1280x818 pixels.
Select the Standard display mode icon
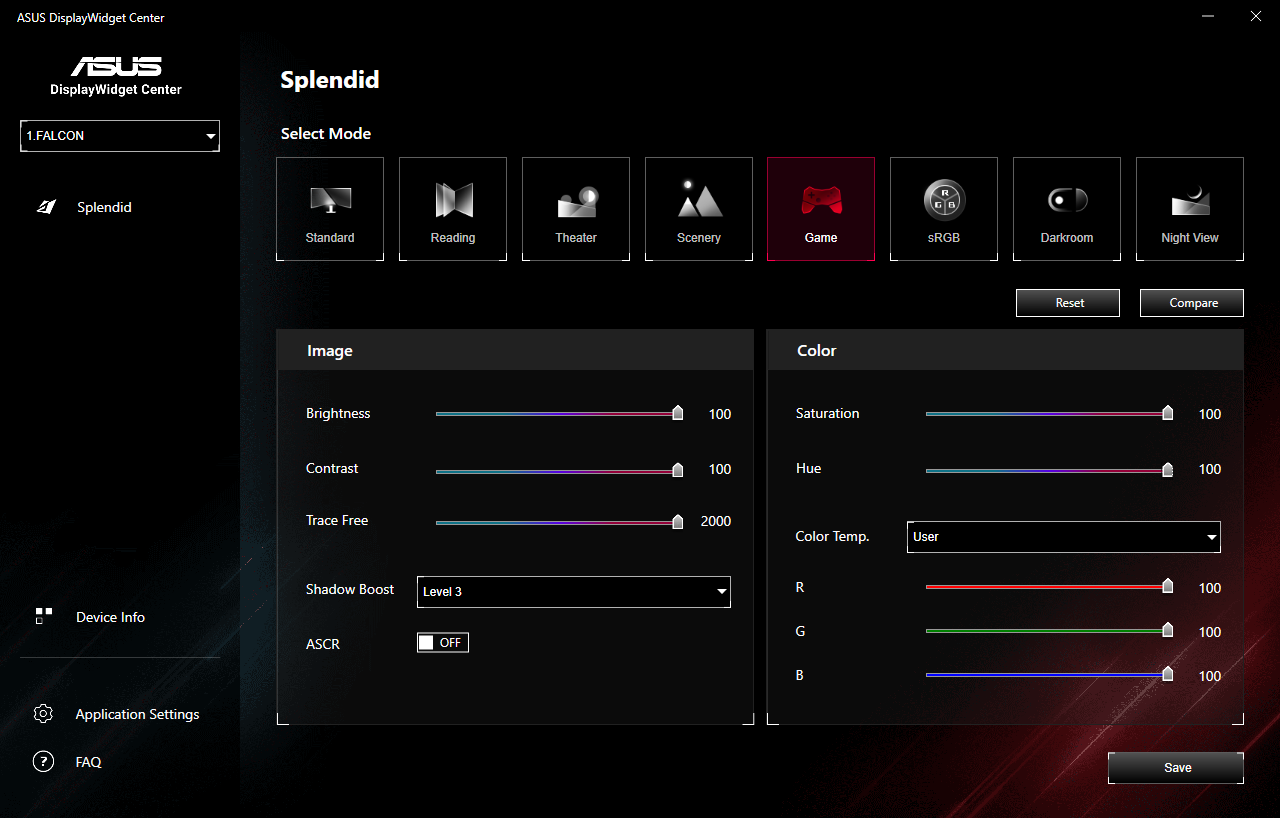[329, 208]
